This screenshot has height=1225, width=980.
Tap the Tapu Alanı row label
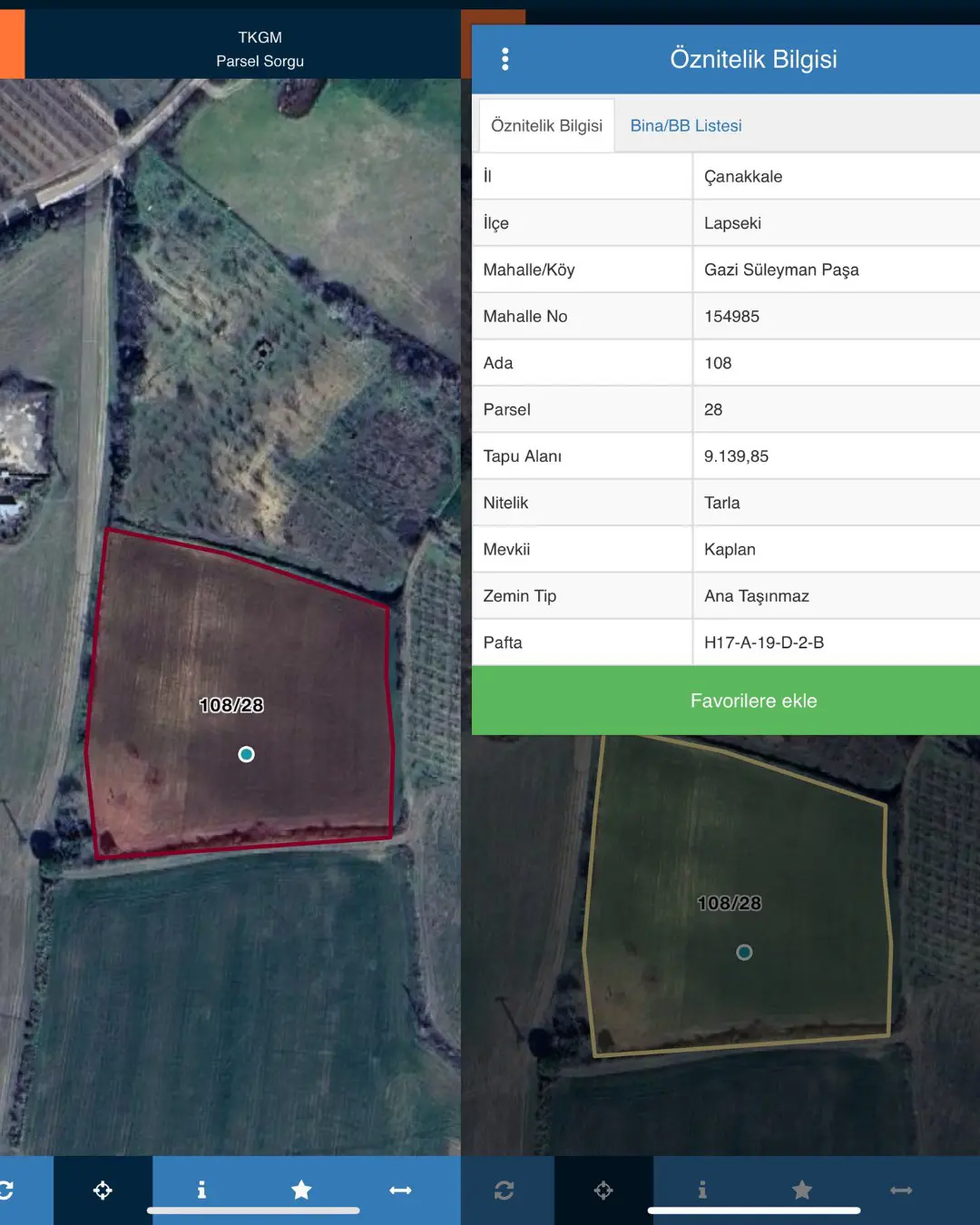[x=523, y=456]
